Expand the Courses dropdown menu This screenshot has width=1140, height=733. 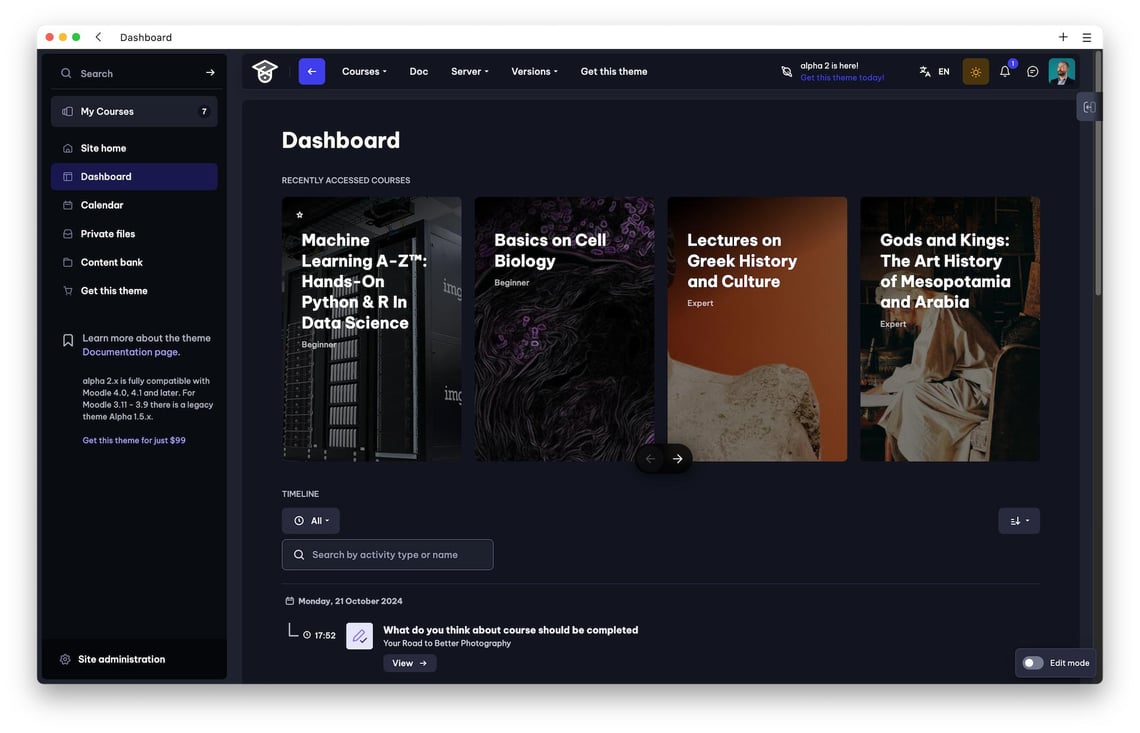(x=364, y=71)
